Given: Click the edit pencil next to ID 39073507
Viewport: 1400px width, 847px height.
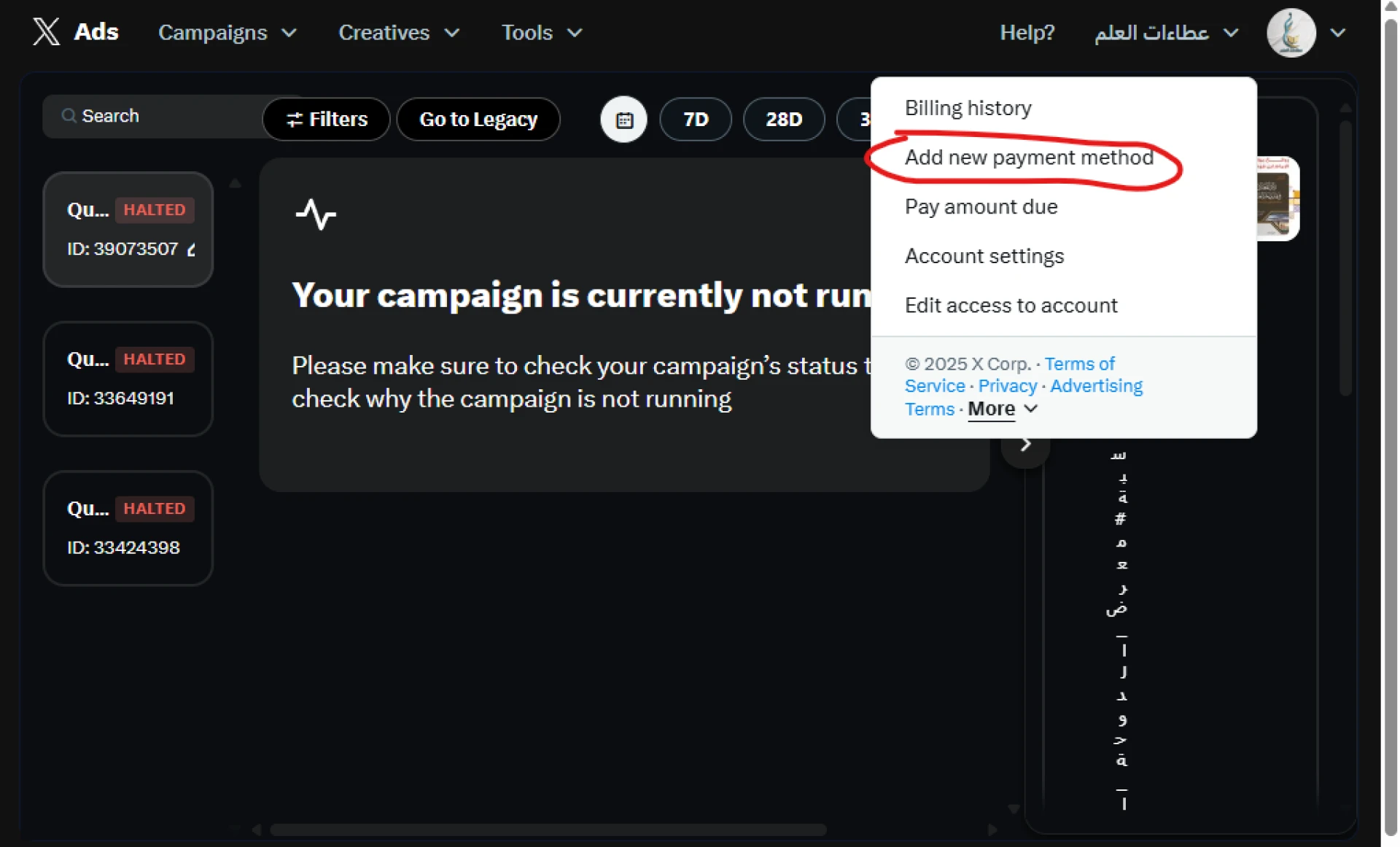Looking at the screenshot, I should [192, 249].
